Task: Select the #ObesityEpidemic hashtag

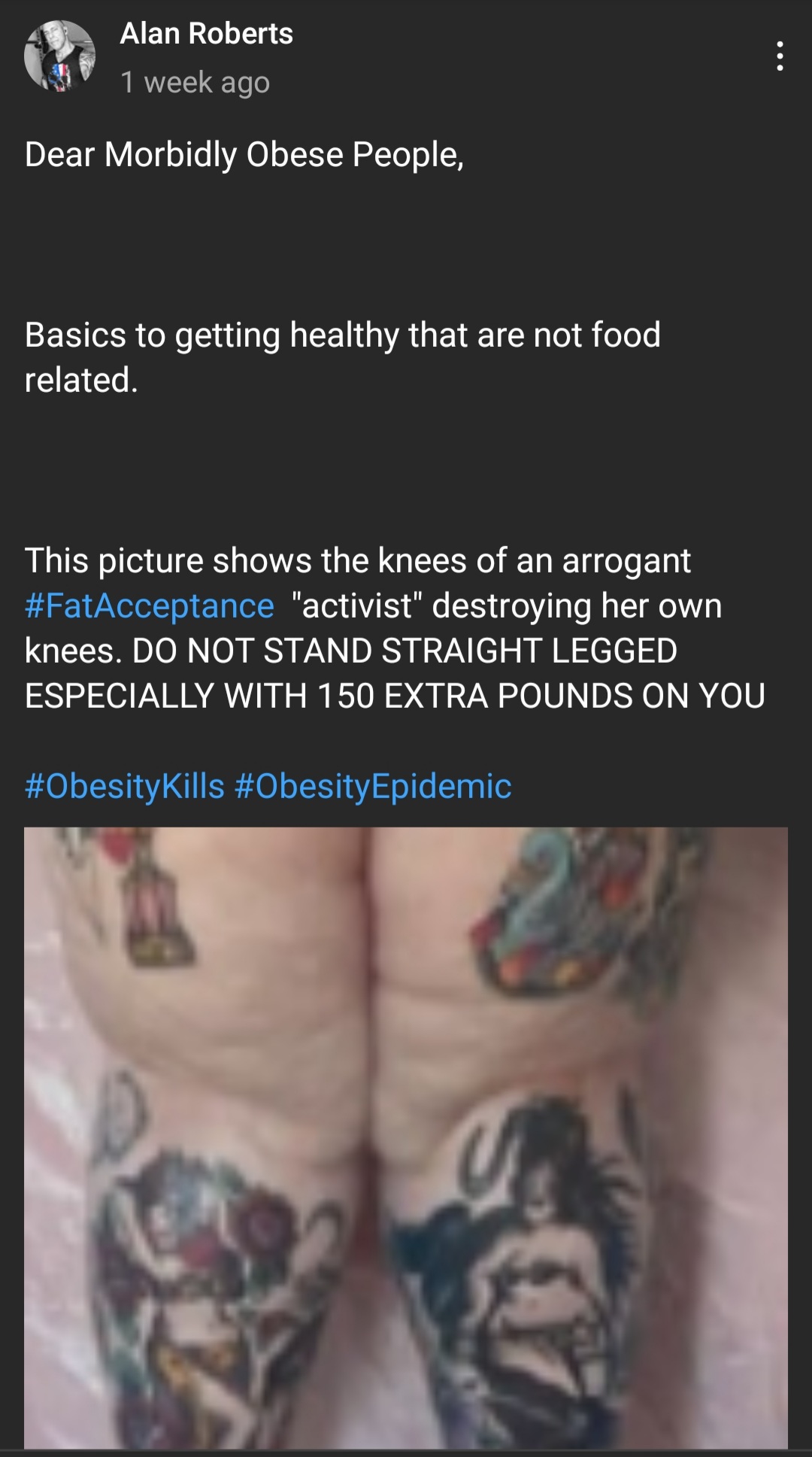Action: click(x=374, y=787)
